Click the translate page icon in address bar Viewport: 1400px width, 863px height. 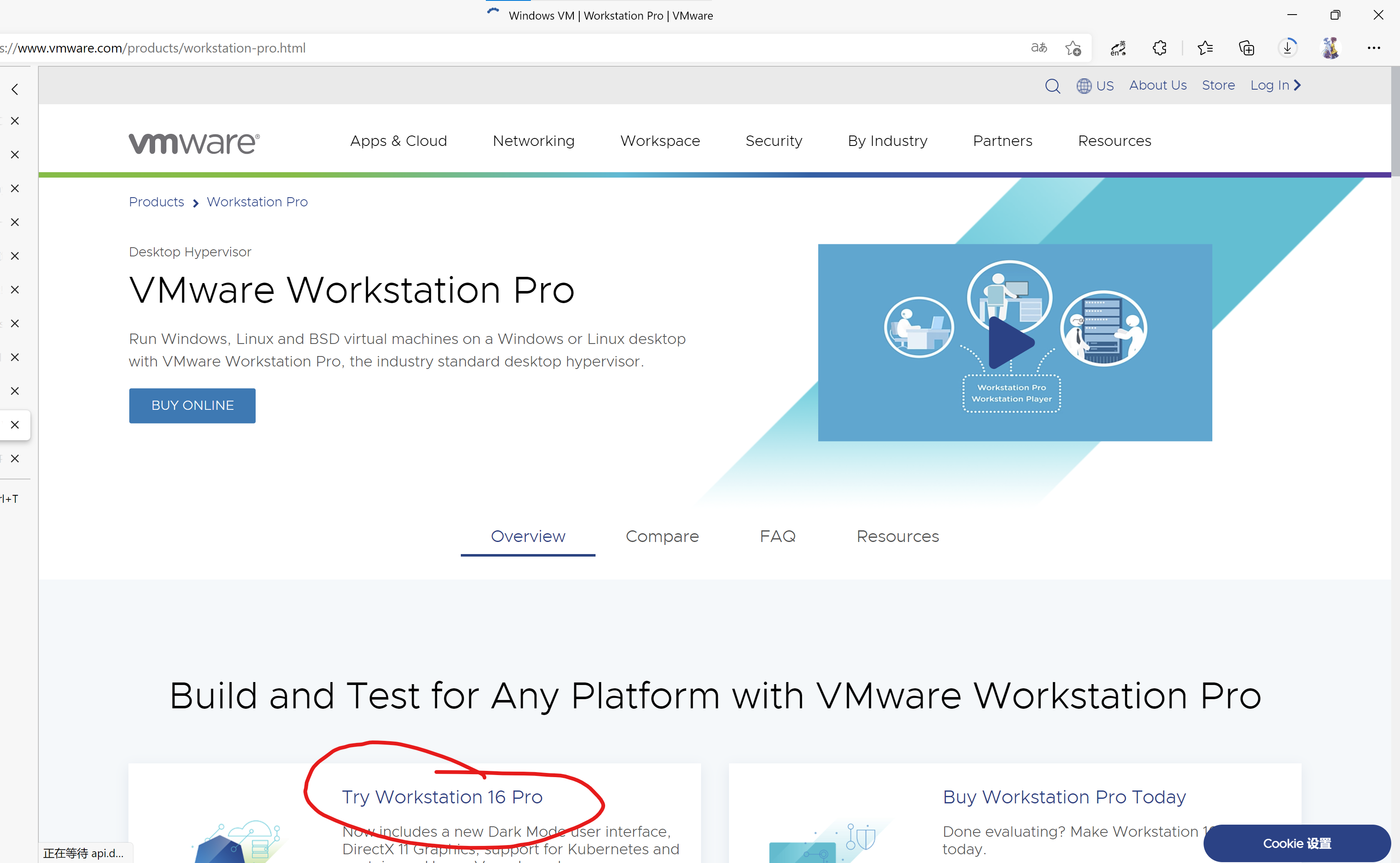click(x=1038, y=48)
